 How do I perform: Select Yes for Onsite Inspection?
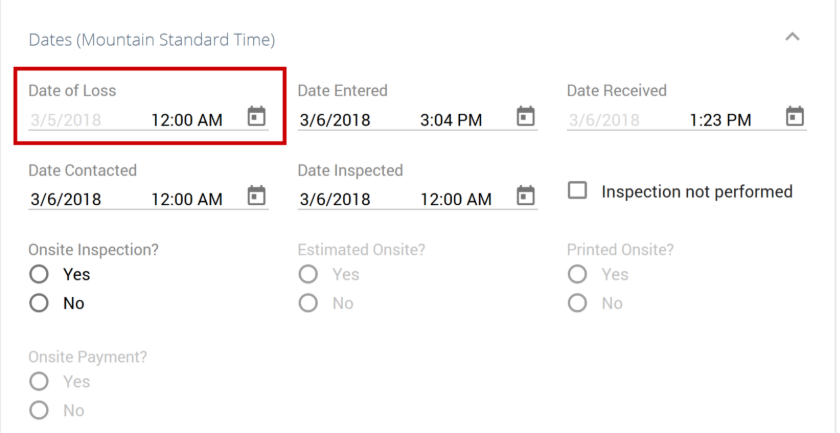point(39,274)
